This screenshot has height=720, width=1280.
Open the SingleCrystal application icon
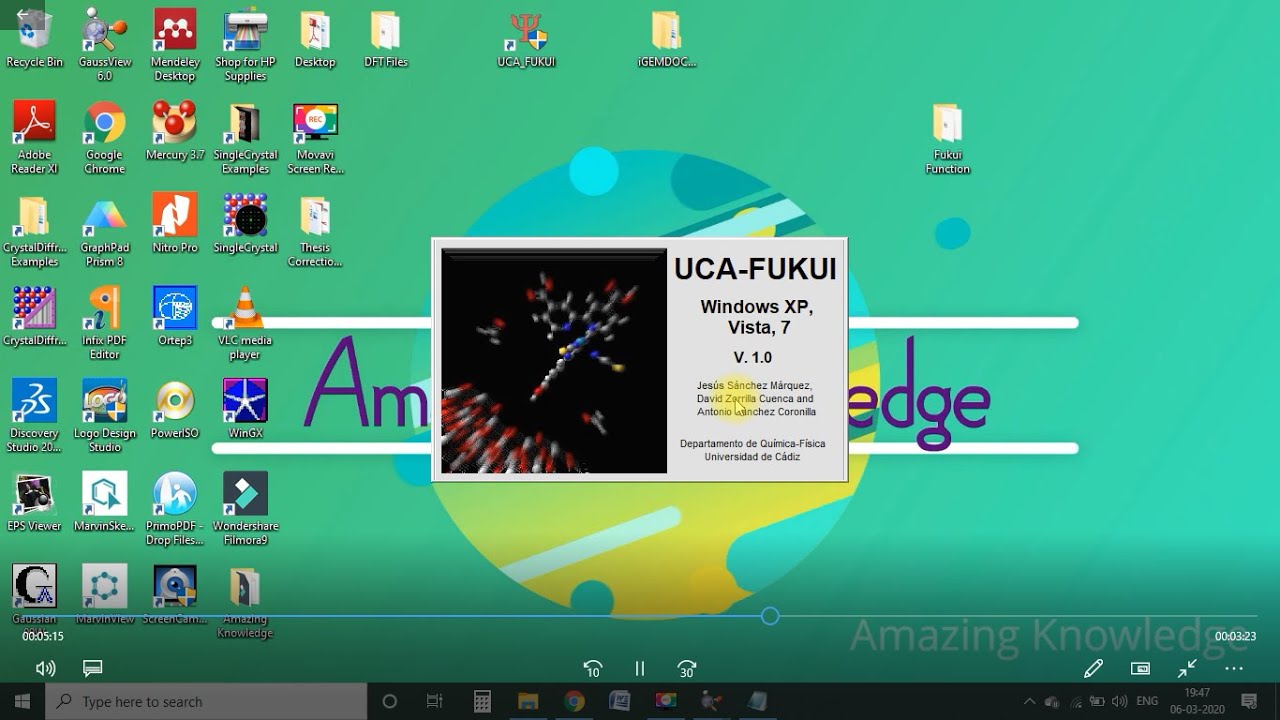coord(245,223)
